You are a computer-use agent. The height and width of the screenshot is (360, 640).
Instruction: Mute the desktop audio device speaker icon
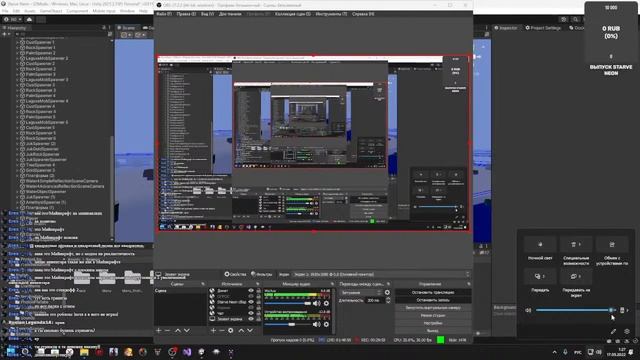click(316, 324)
